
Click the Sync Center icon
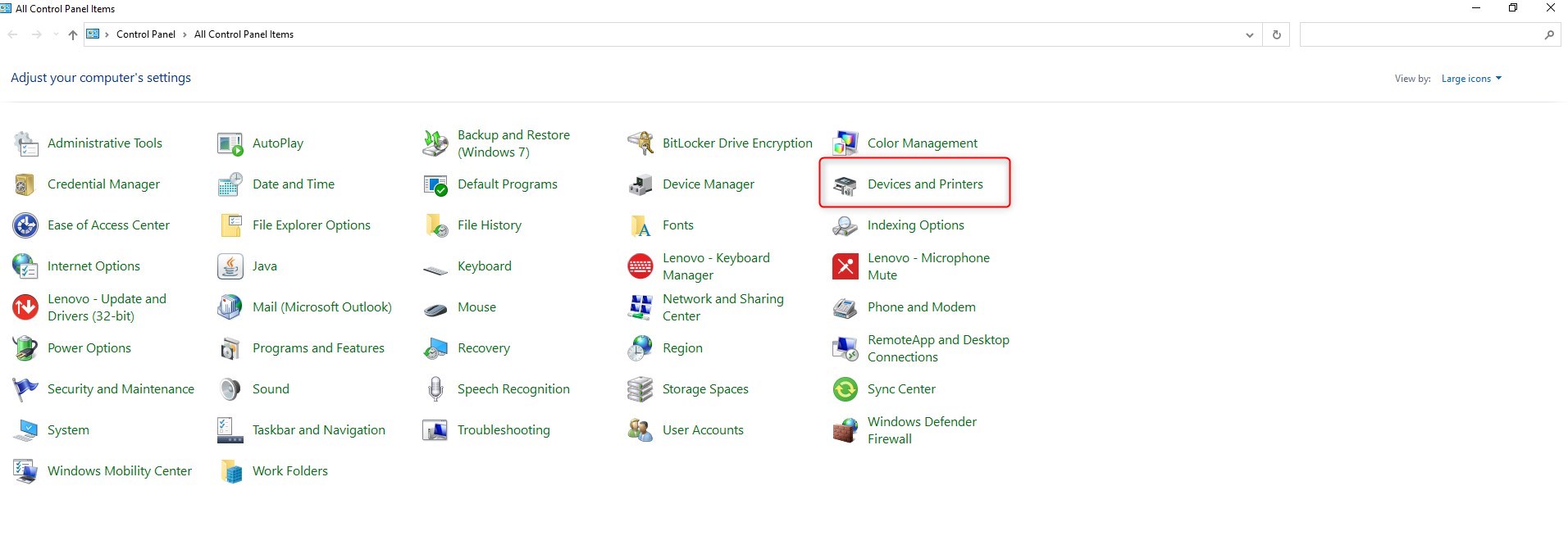click(846, 389)
